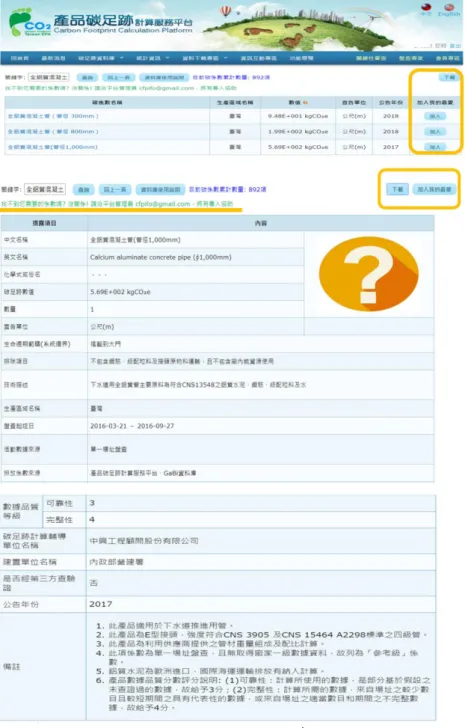Expand the 碳足跡資料庫 dropdown menu
Viewport: 465px width, 728px height.
(x=100, y=58)
